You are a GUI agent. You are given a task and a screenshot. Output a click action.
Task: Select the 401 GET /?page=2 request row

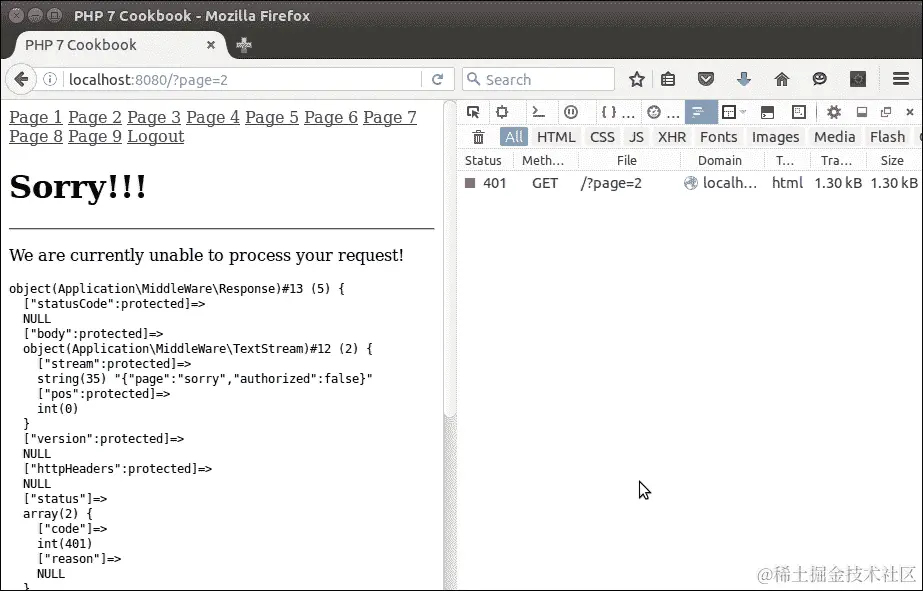coord(690,183)
